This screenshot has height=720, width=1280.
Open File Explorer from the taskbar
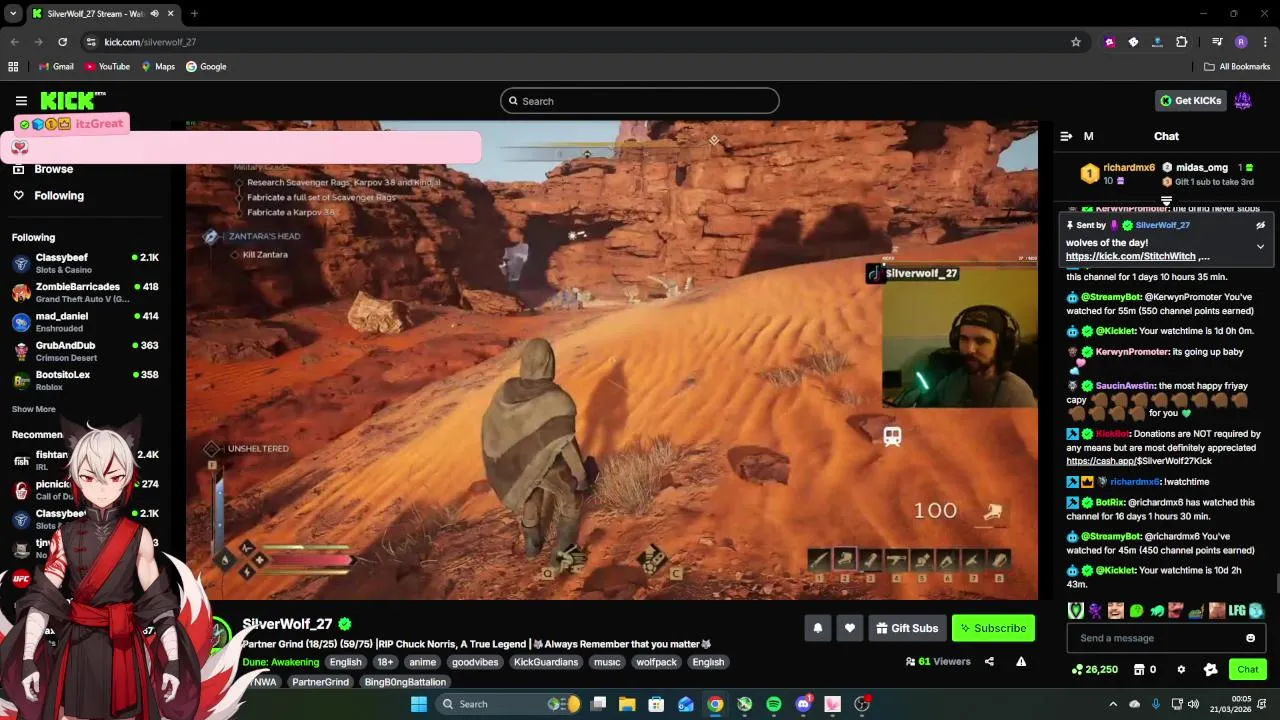(x=627, y=704)
